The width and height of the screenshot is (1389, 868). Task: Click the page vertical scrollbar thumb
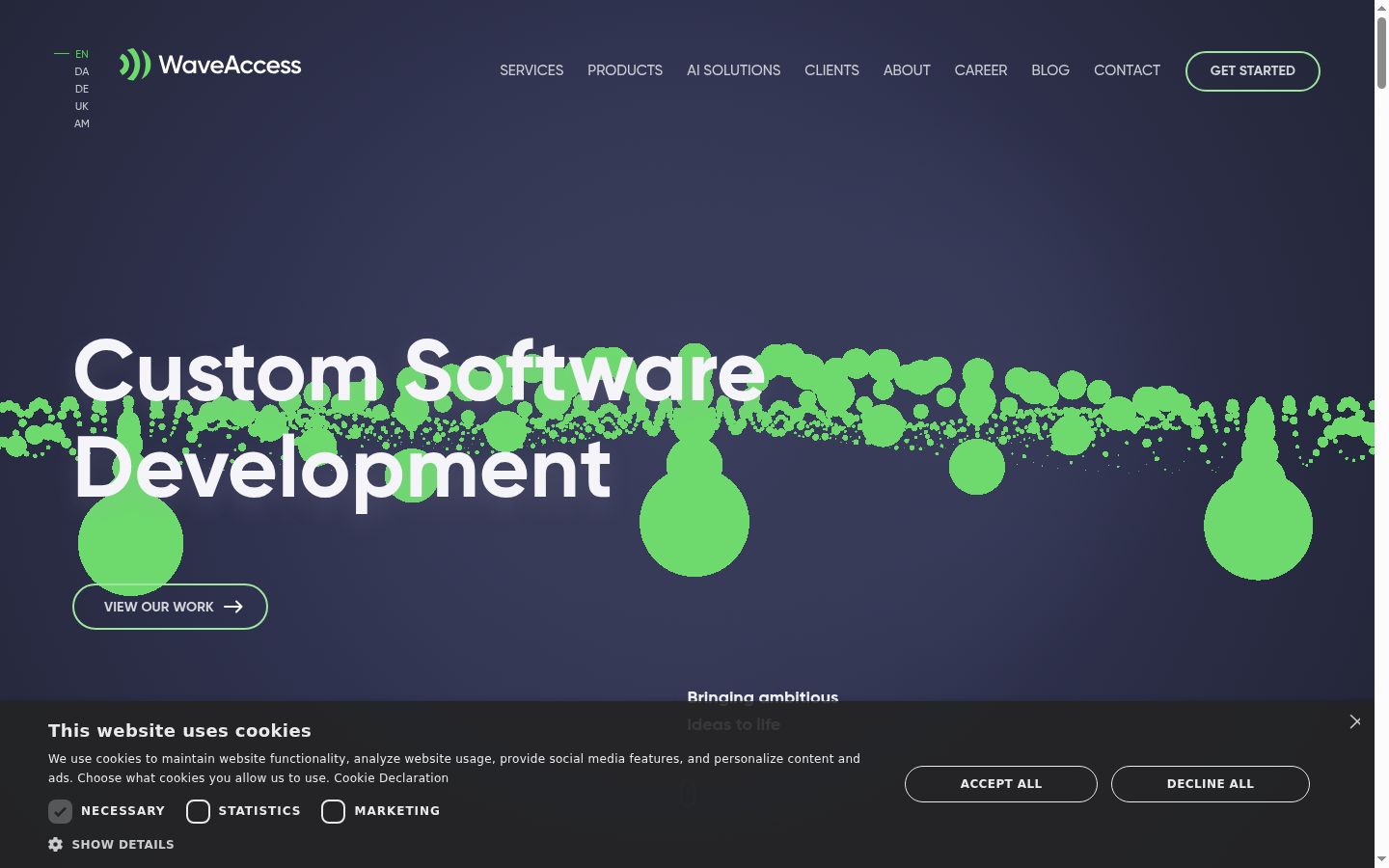pos(1381,53)
